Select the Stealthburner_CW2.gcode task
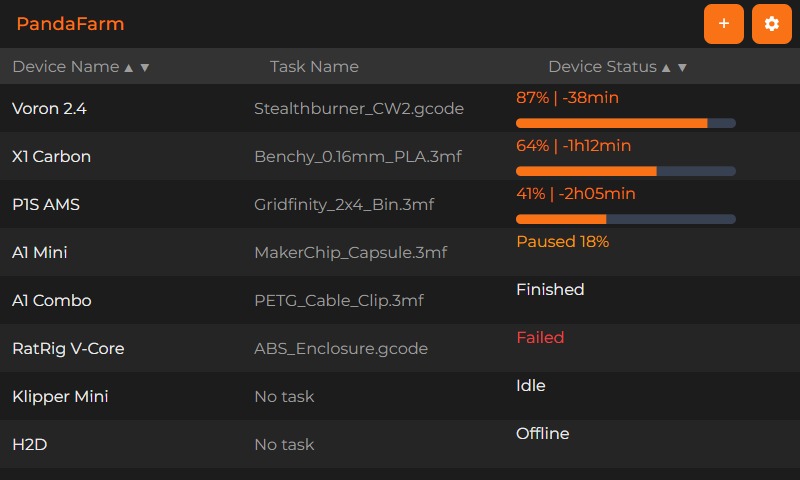 [x=359, y=109]
